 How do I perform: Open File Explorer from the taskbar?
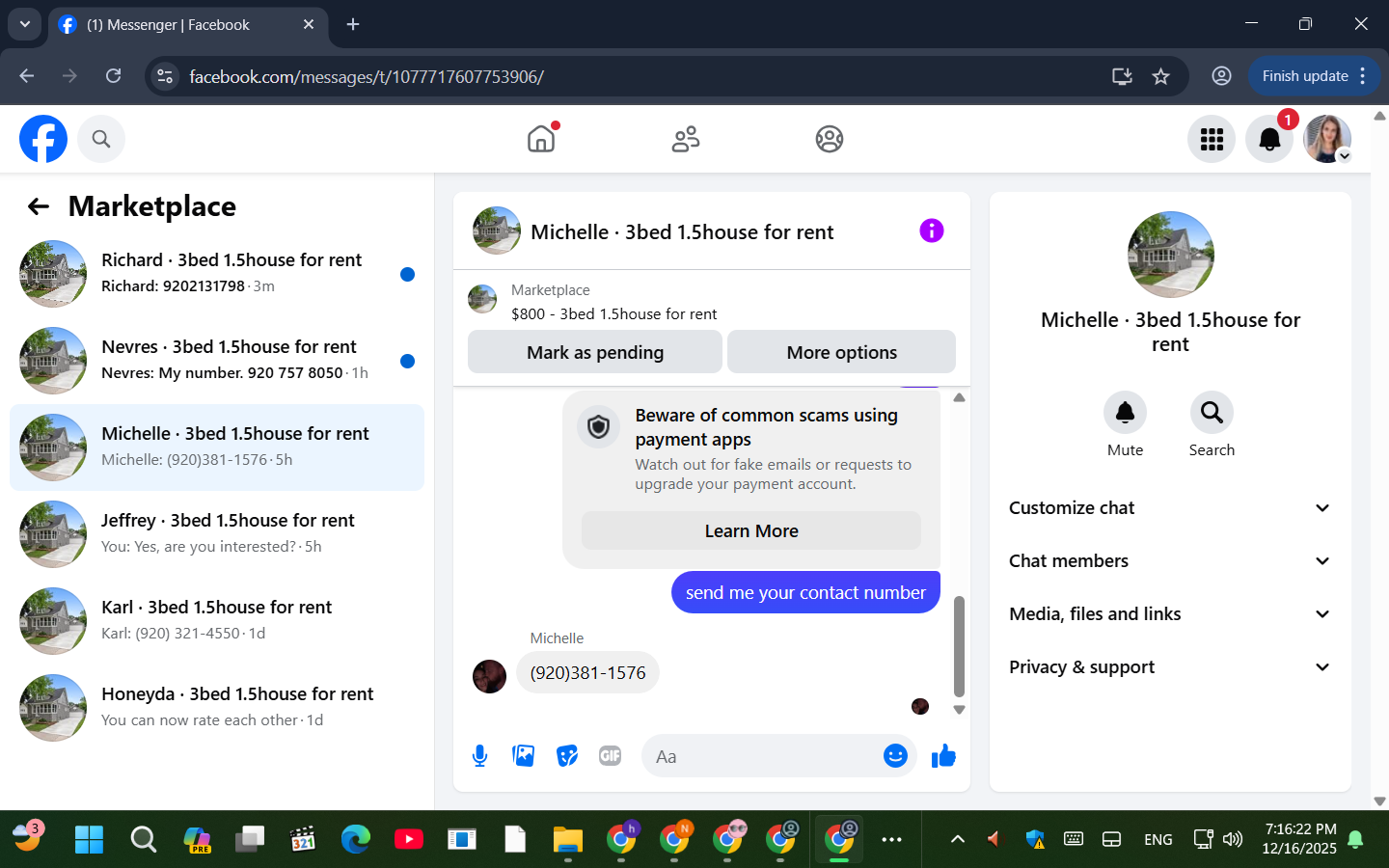point(568,839)
